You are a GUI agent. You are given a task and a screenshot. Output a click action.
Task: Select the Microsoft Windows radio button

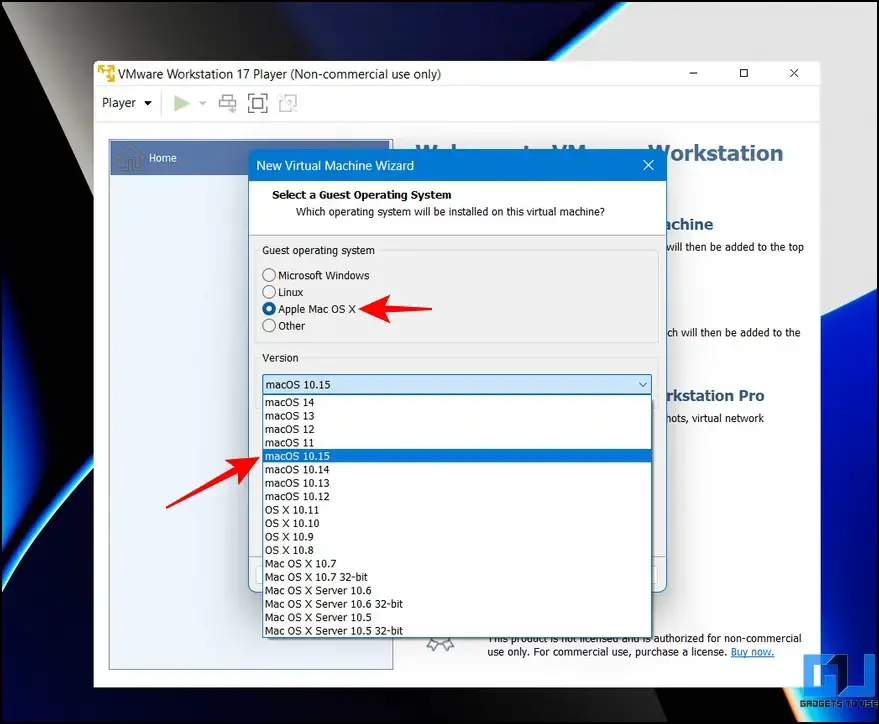[269, 275]
